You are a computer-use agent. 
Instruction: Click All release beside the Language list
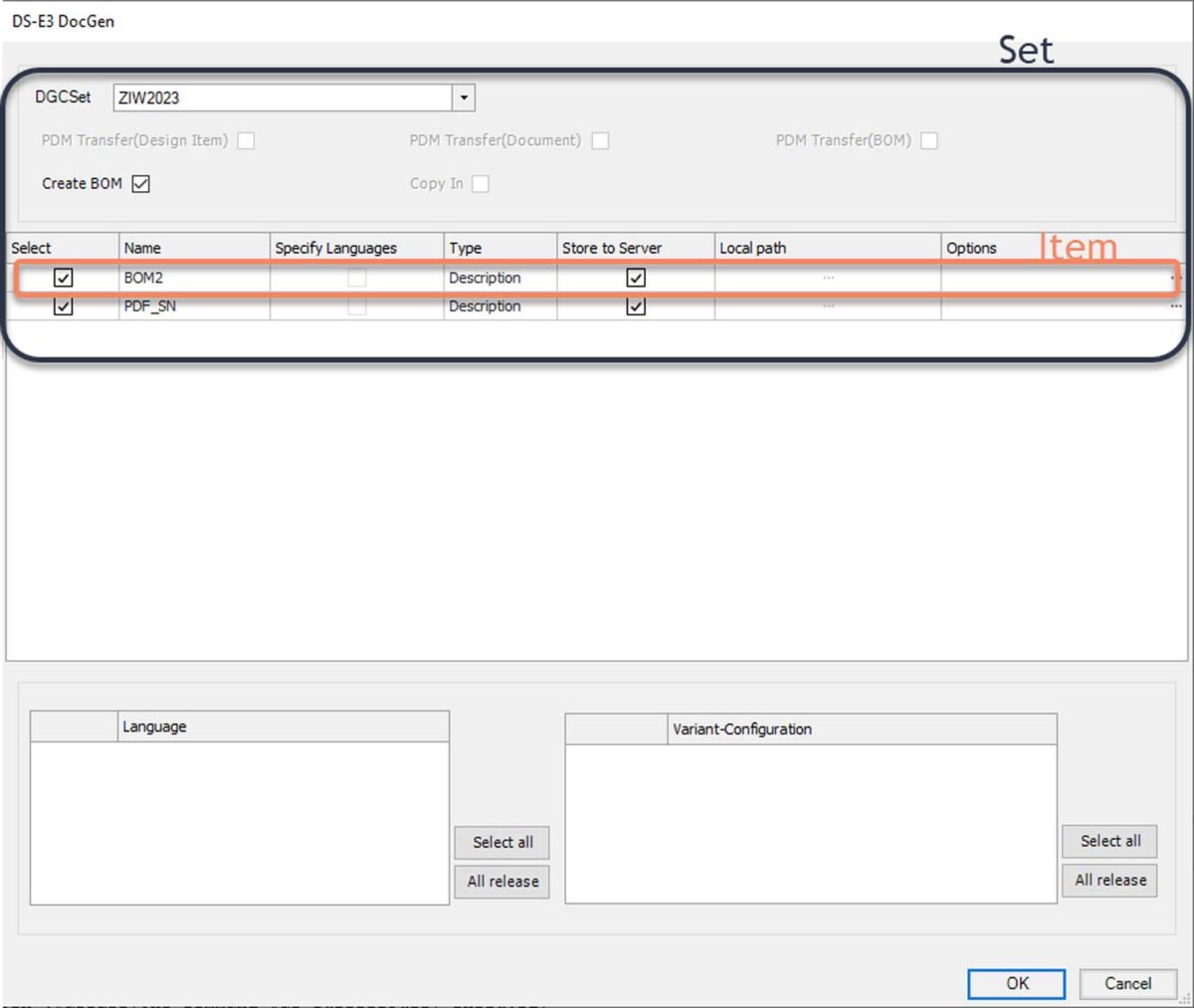click(x=501, y=881)
